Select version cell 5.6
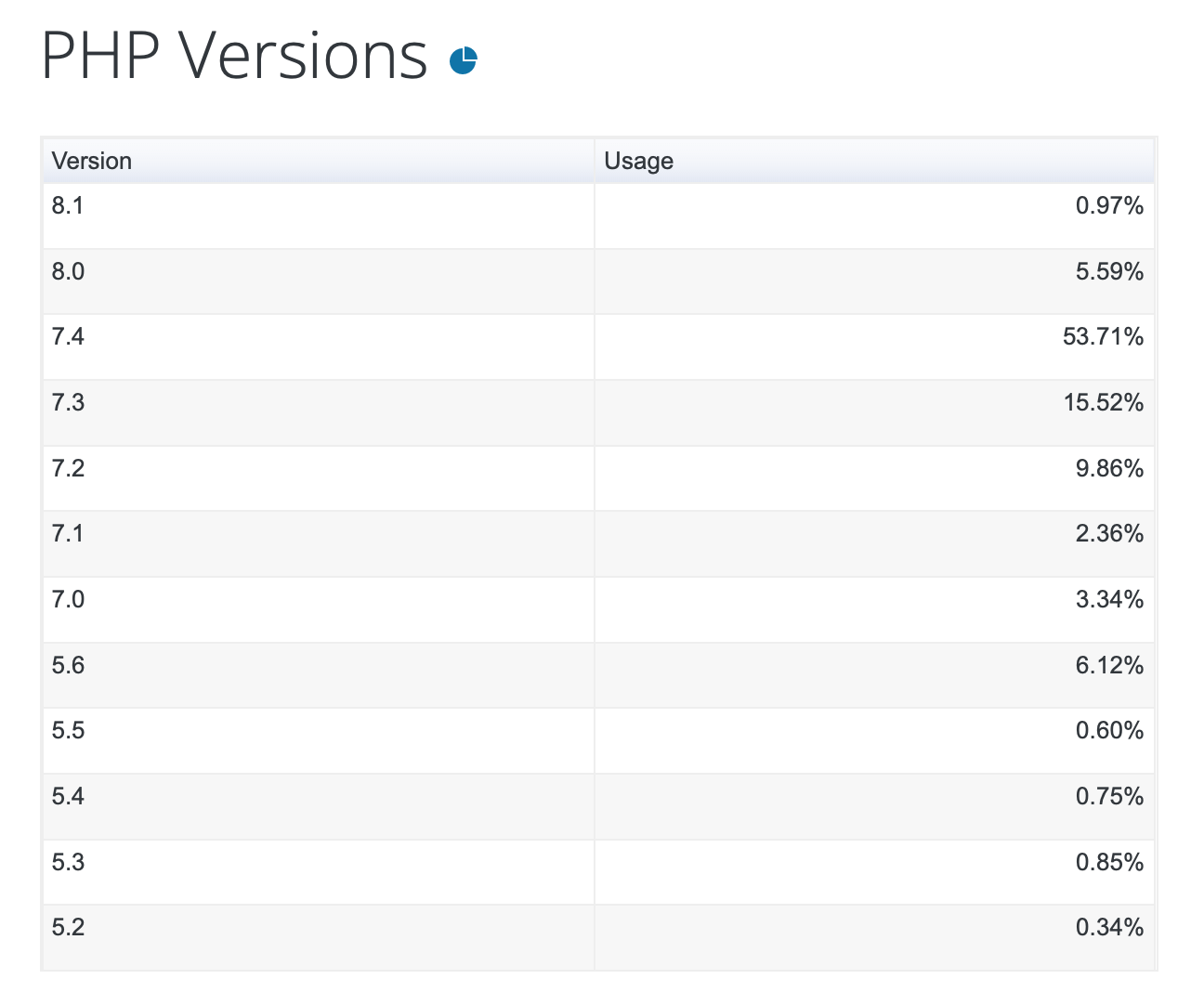The image size is (1204, 1005). pyautogui.click(x=319, y=675)
